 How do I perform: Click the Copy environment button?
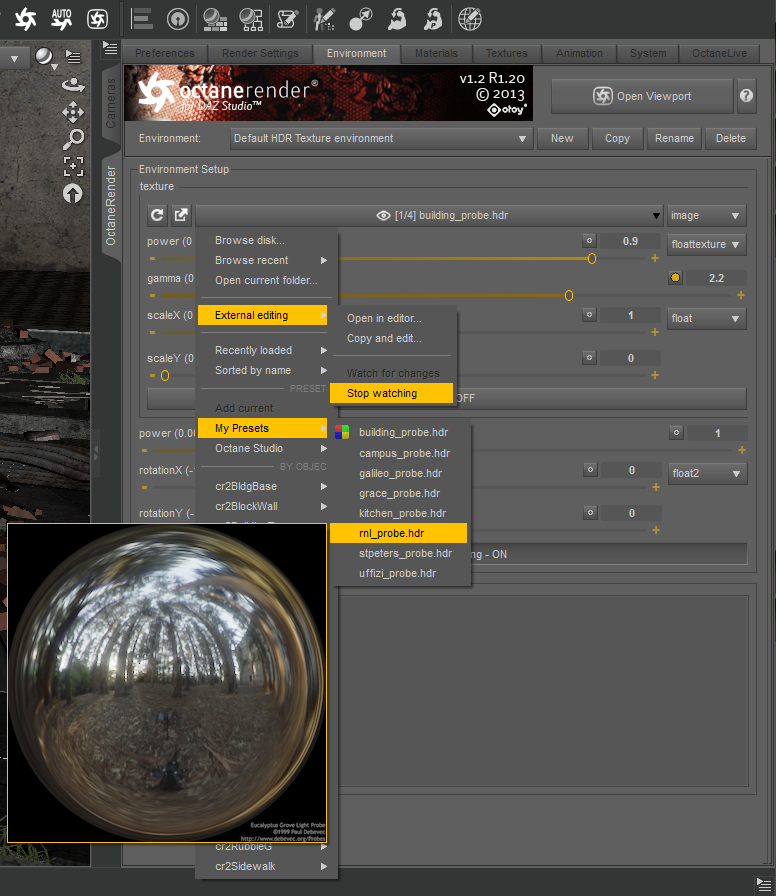(x=617, y=138)
